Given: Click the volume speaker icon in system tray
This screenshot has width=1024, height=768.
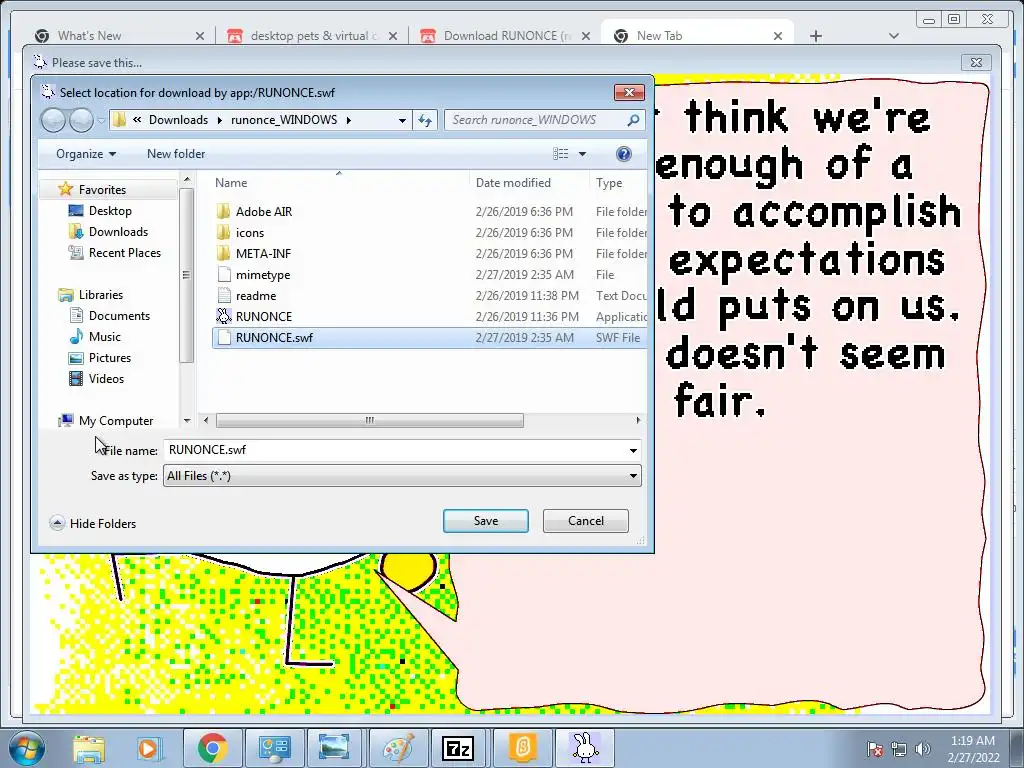Looking at the screenshot, I should pos(923,749).
